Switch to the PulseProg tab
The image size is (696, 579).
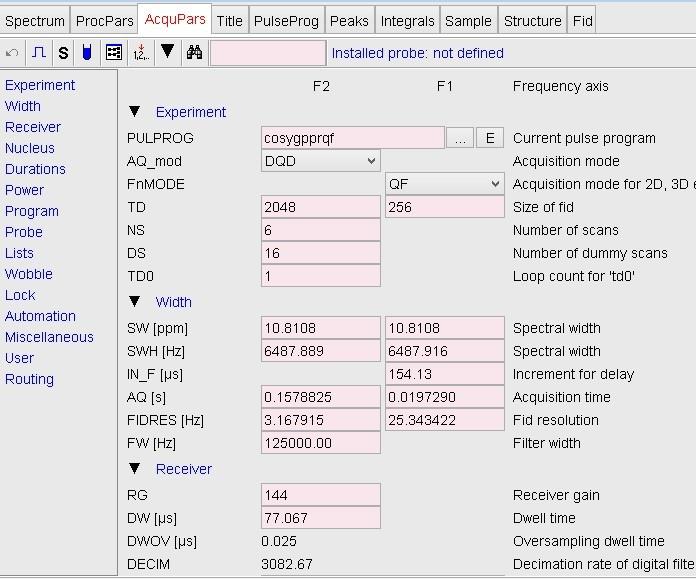pyautogui.click(x=286, y=21)
